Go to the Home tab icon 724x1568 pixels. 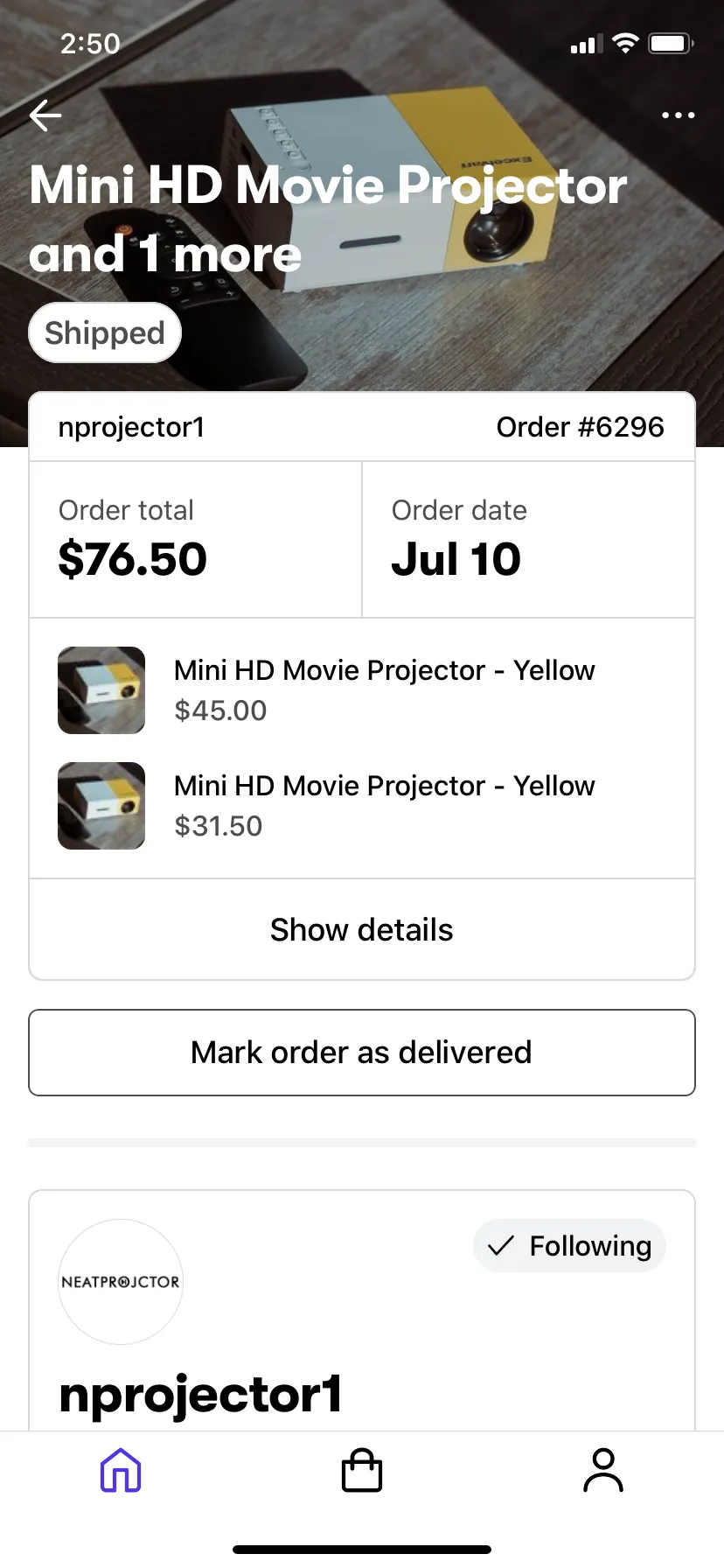(121, 1470)
